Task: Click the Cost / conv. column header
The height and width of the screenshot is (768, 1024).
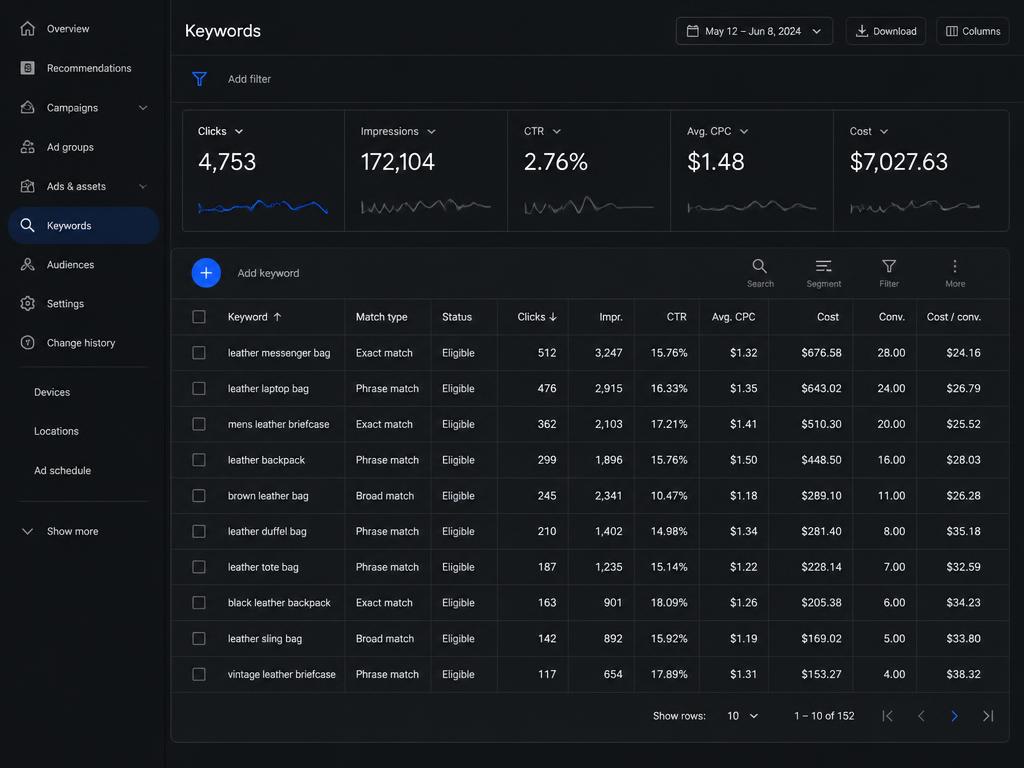Action: 953,317
